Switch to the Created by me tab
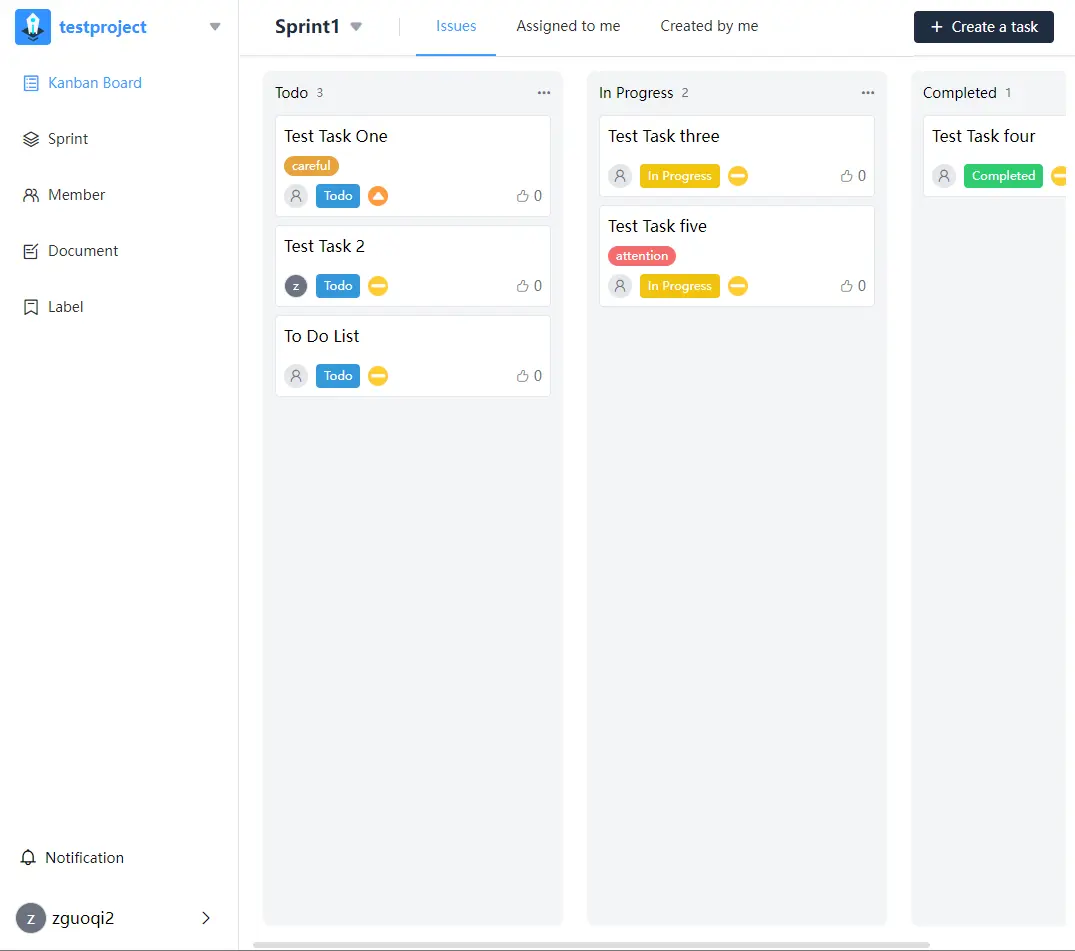Viewport: 1075px width, 951px height. click(x=709, y=26)
